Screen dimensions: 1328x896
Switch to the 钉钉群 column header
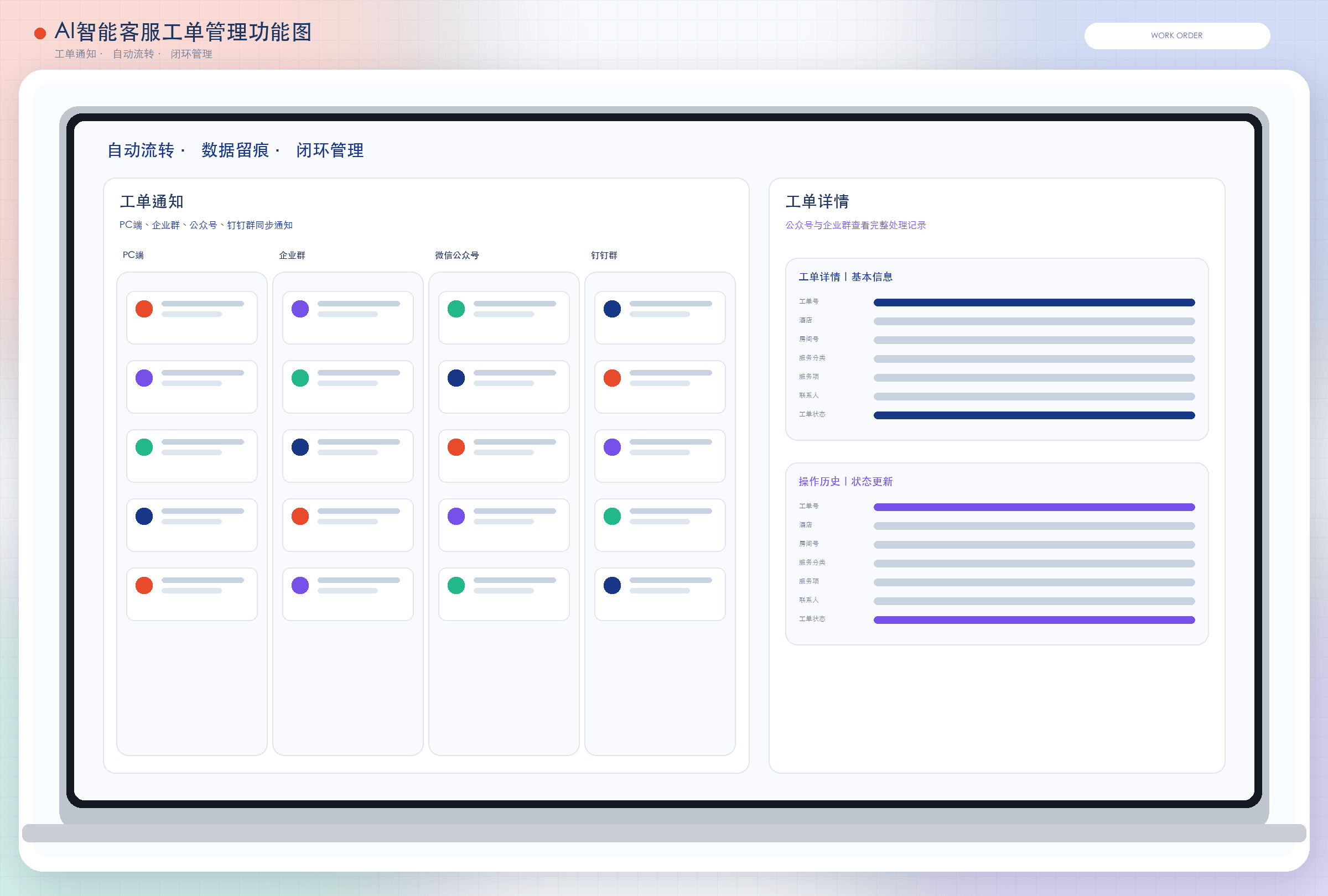click(604, 254)
